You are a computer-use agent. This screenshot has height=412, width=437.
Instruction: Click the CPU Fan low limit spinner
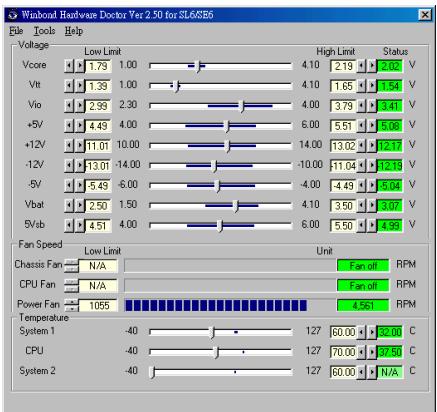pos(71,286)
